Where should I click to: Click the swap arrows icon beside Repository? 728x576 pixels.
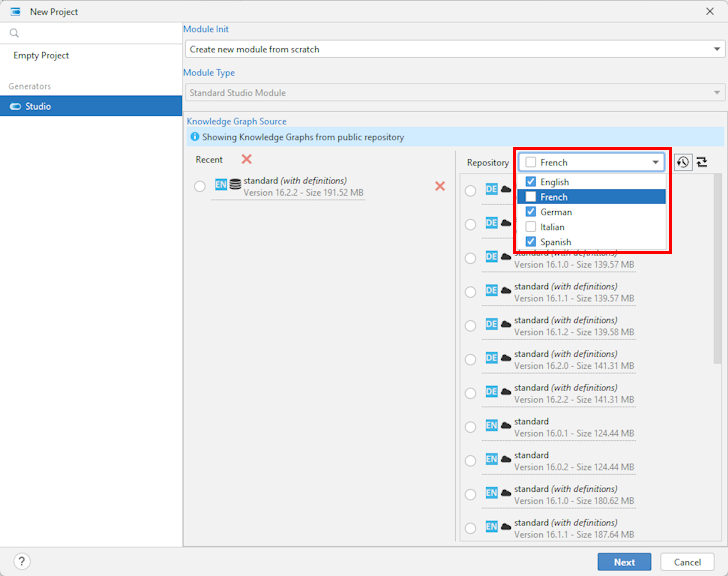point(702,162)
